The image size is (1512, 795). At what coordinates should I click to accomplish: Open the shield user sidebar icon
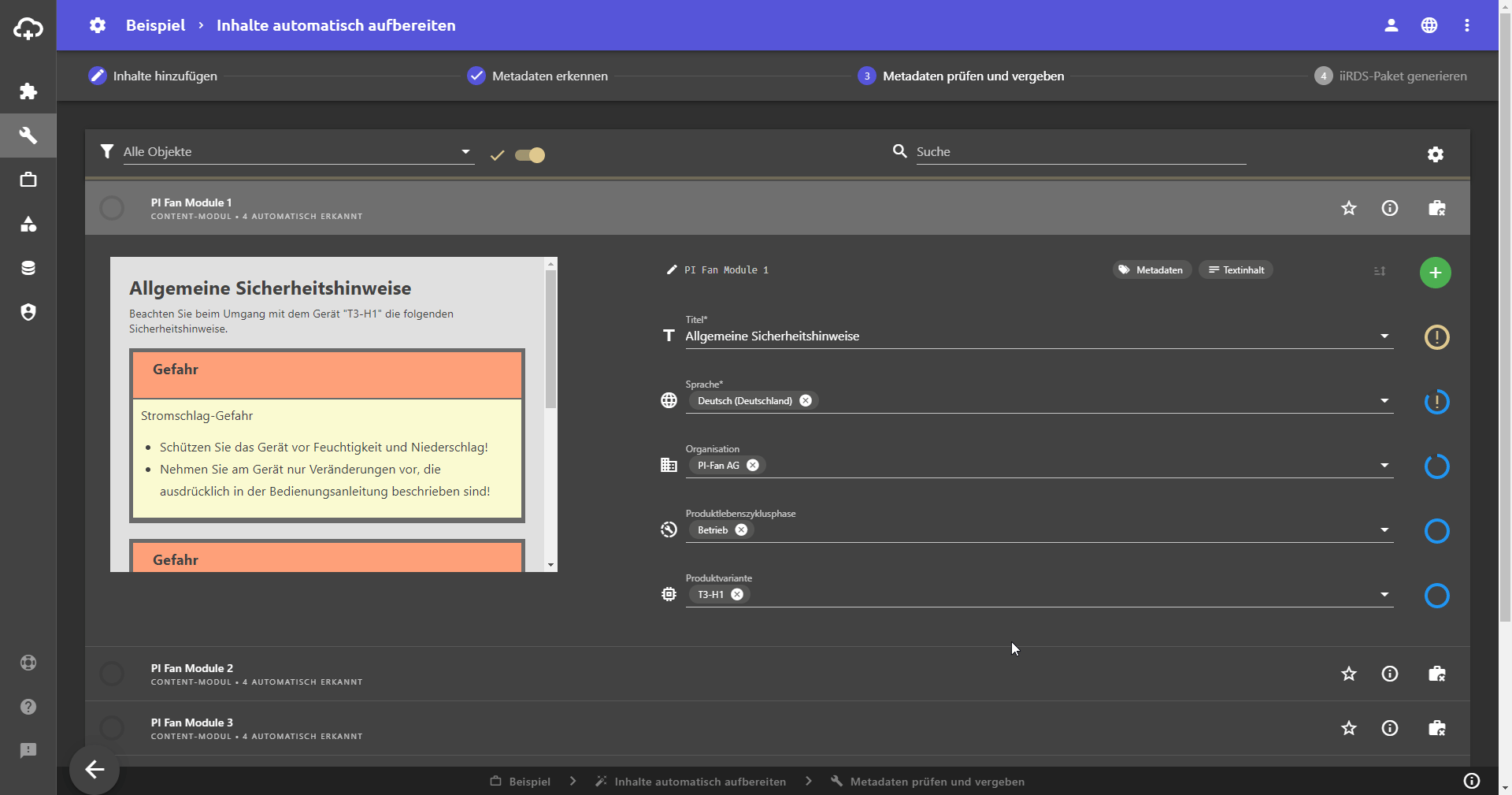[28, 312]
